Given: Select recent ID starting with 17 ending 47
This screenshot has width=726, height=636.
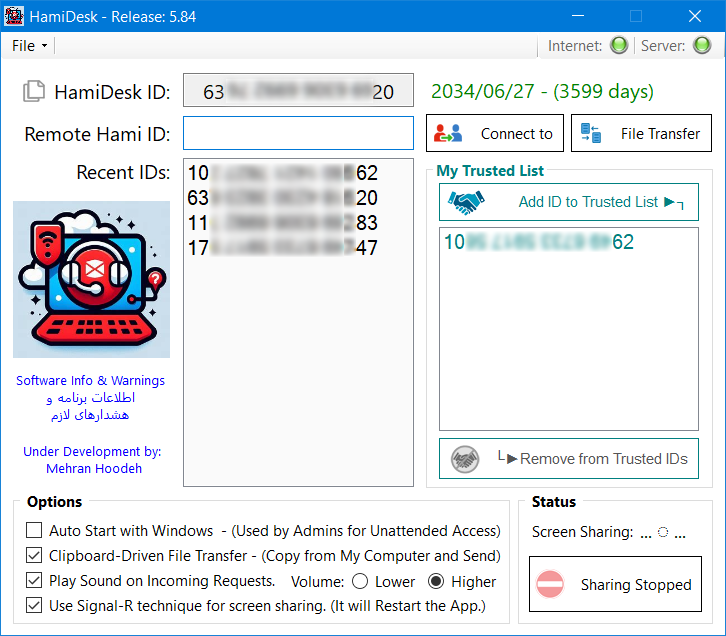Looking at the screenshot, I should [x=282, y=248].
